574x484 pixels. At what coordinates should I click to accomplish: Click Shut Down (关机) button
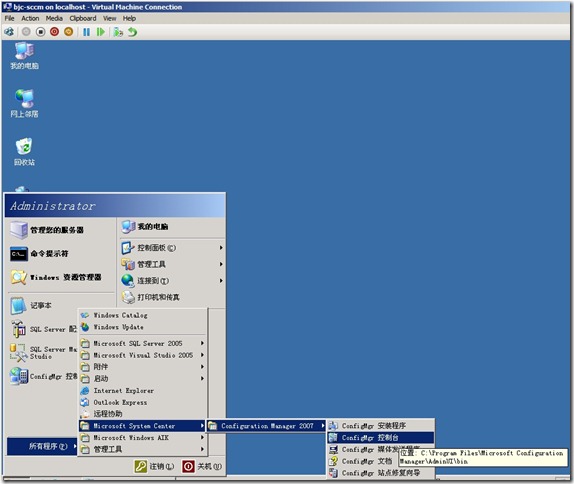[x=202, y=466]
